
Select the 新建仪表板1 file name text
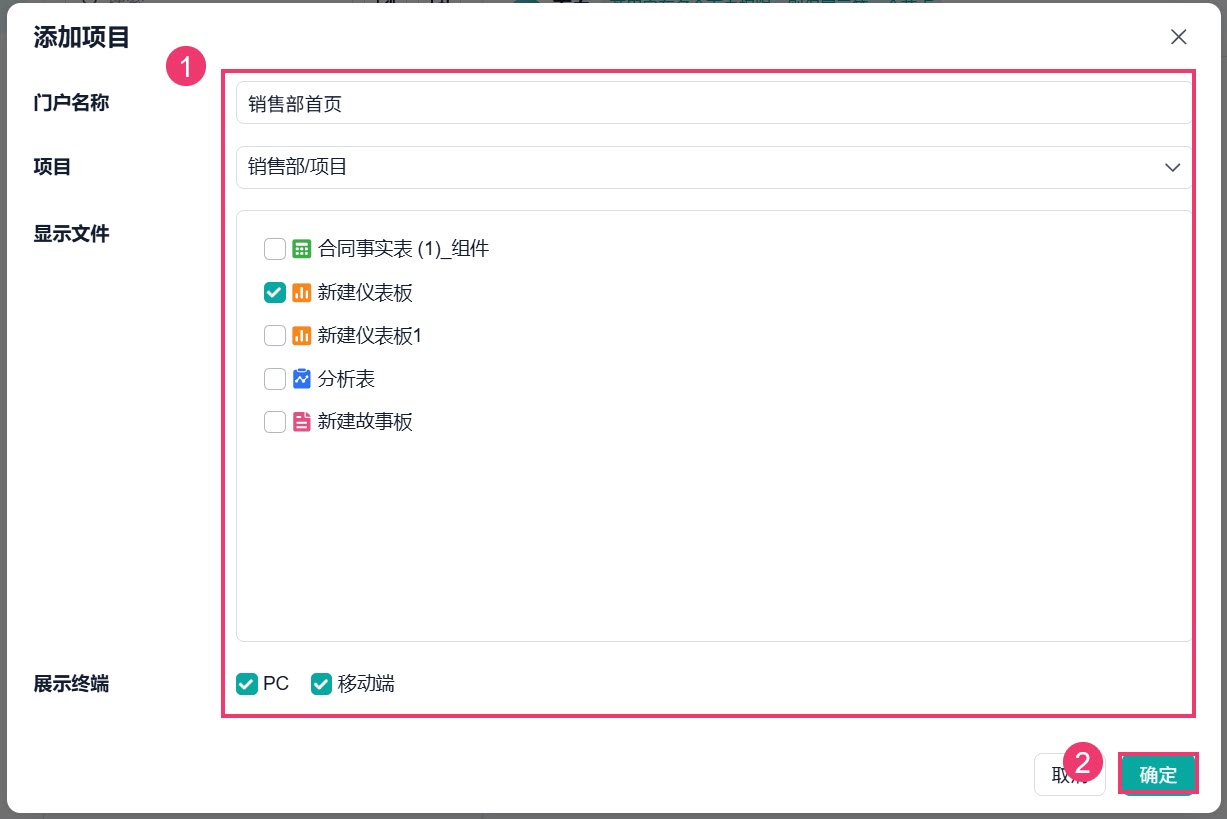[x=370, y=335]
